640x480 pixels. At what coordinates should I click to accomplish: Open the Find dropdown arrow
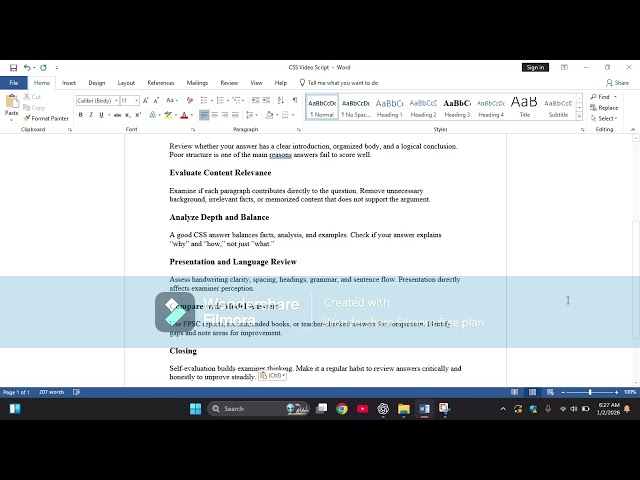click(x=615, y=97)
